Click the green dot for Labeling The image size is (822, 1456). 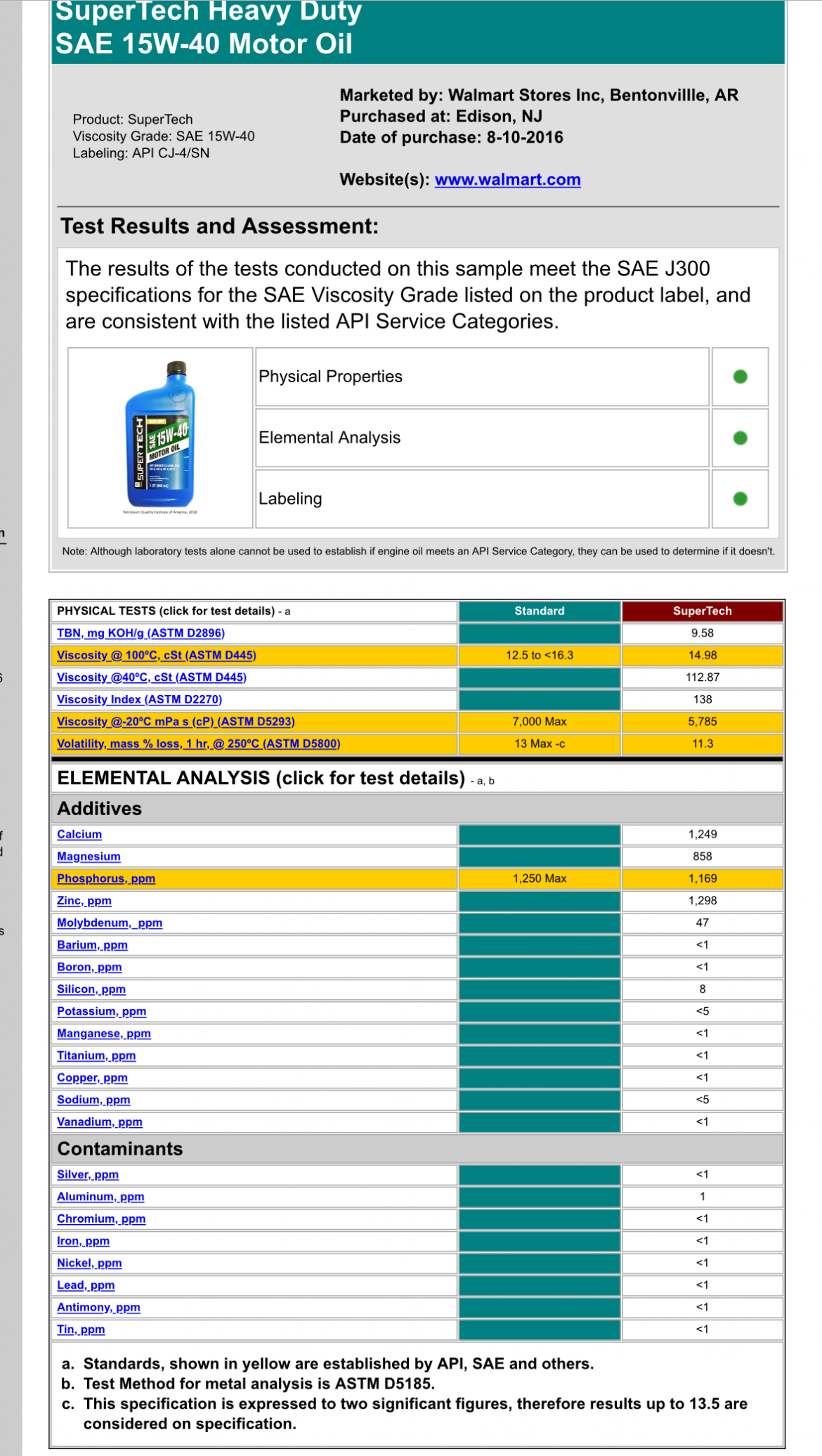point(740,499)
